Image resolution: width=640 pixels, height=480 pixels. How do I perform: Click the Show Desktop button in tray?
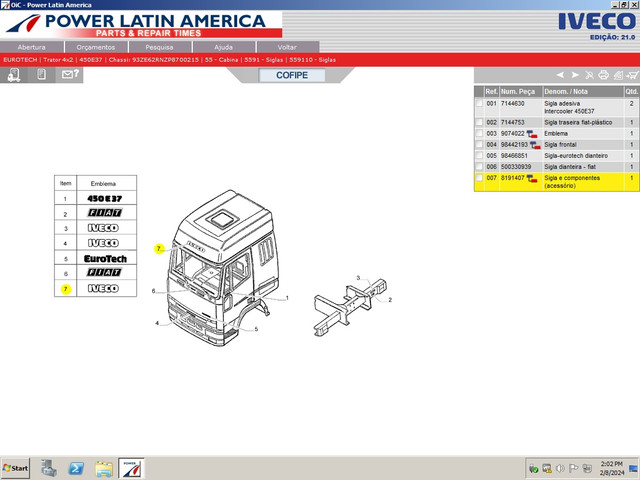click(x=633, y=468)
